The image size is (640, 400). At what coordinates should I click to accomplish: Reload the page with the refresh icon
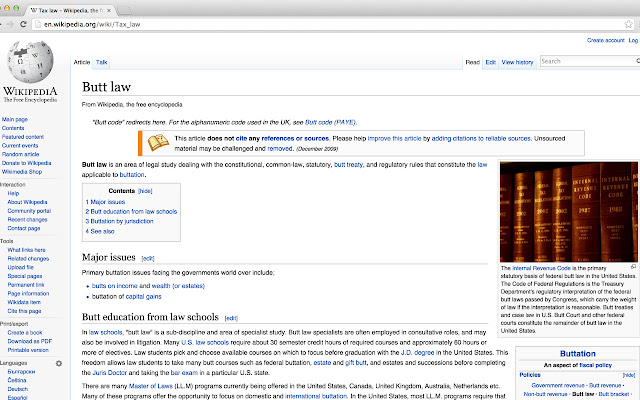pyautogui.click(x=23, y=24)
